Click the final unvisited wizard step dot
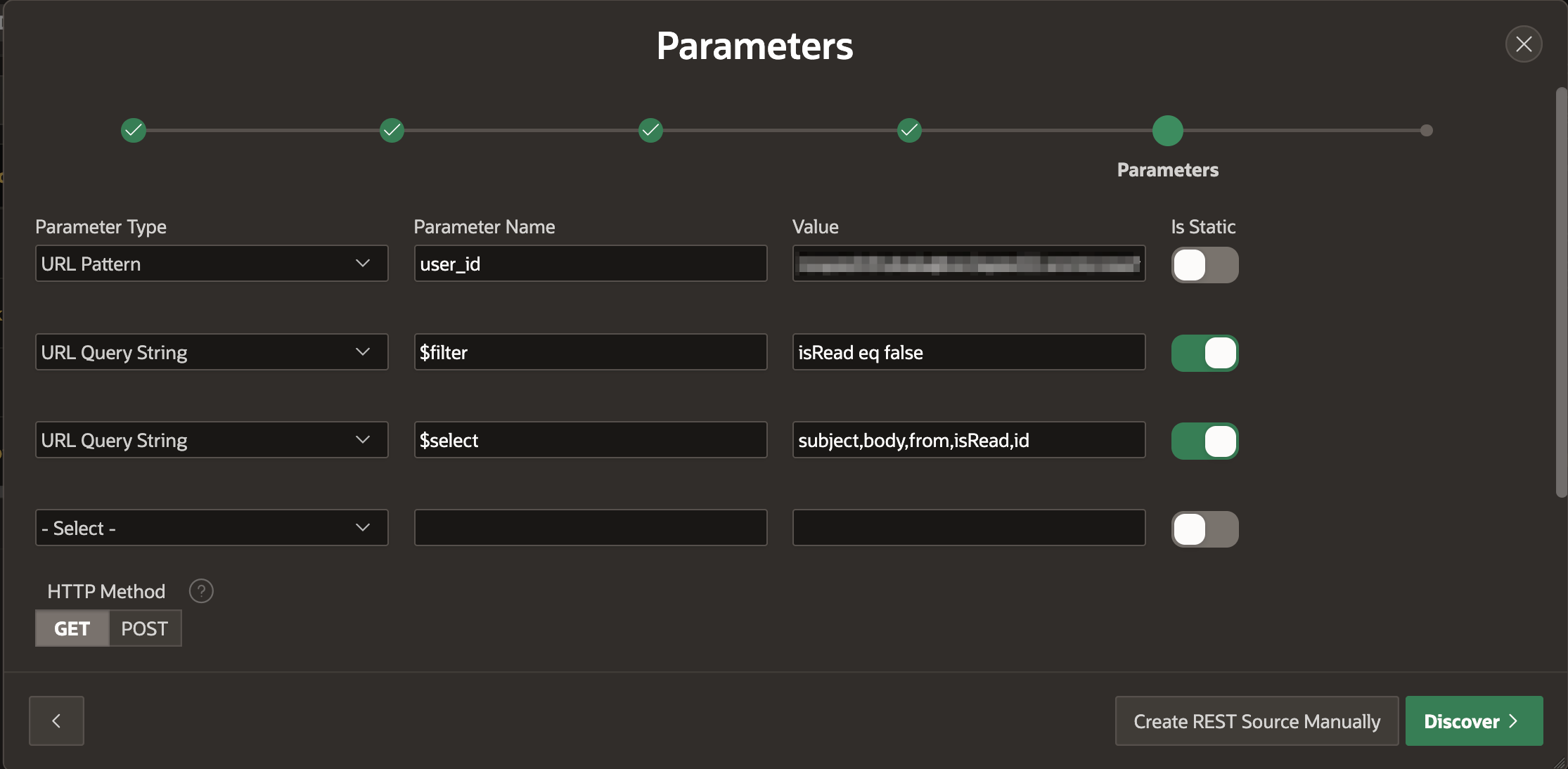1568x769 pixels. pyautogui.click(x=1426, y=131)
